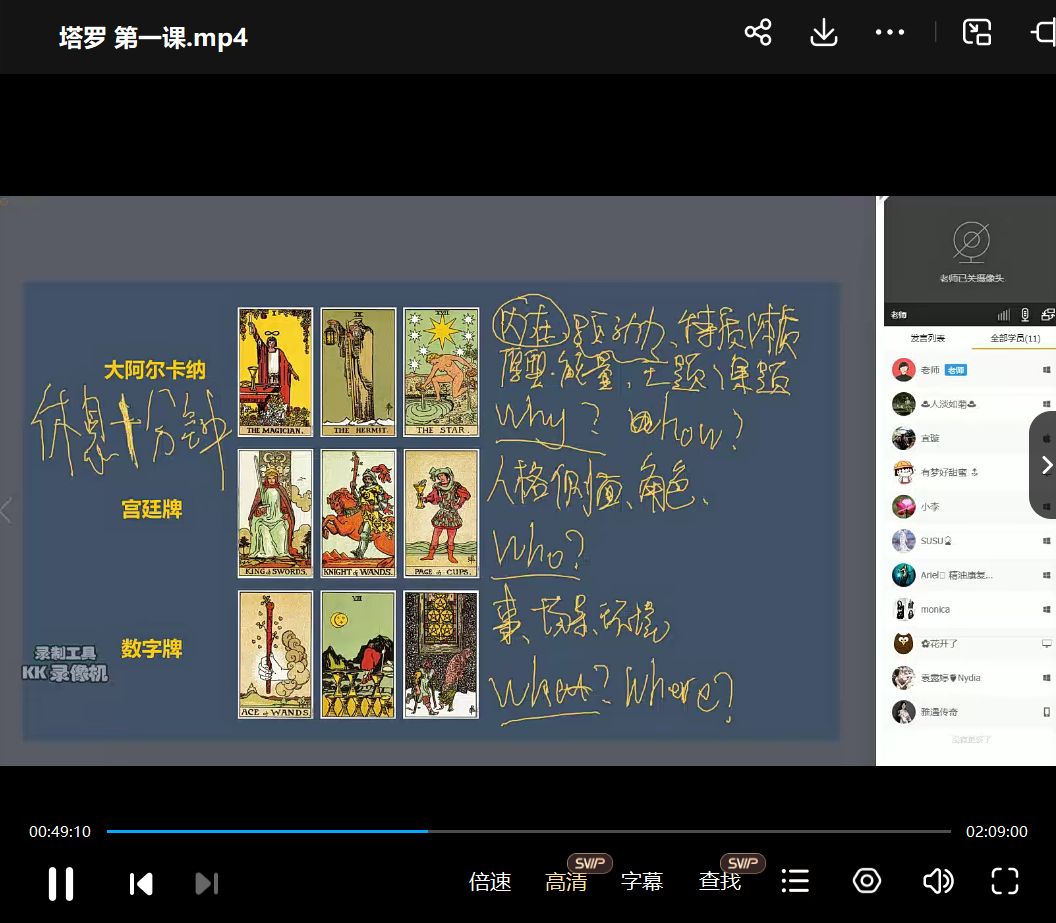1056x923 pixels.
Task: Seek along the video progress bar
Action: [529, 831]
